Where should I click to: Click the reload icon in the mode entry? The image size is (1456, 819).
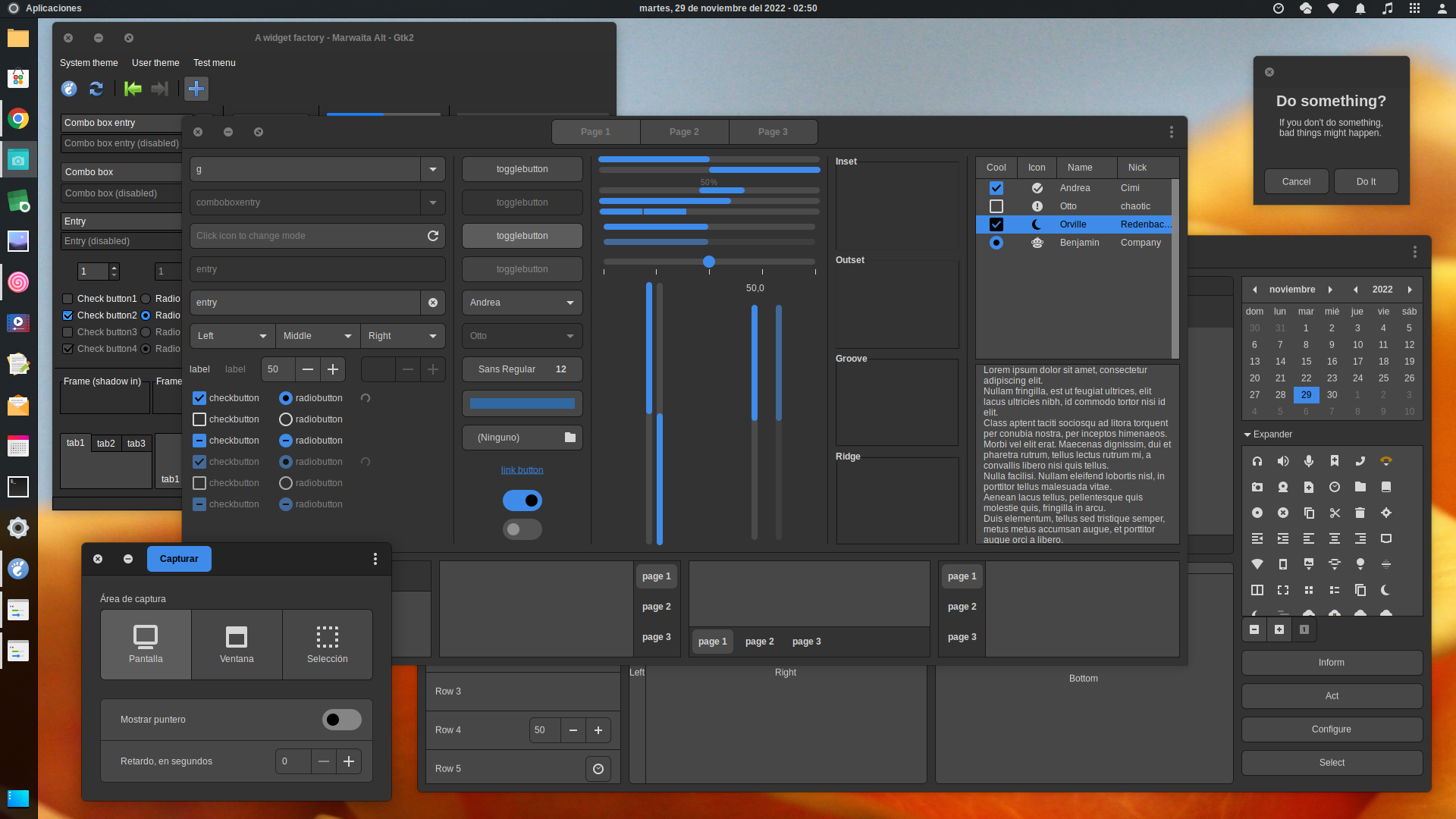[432, 236]
